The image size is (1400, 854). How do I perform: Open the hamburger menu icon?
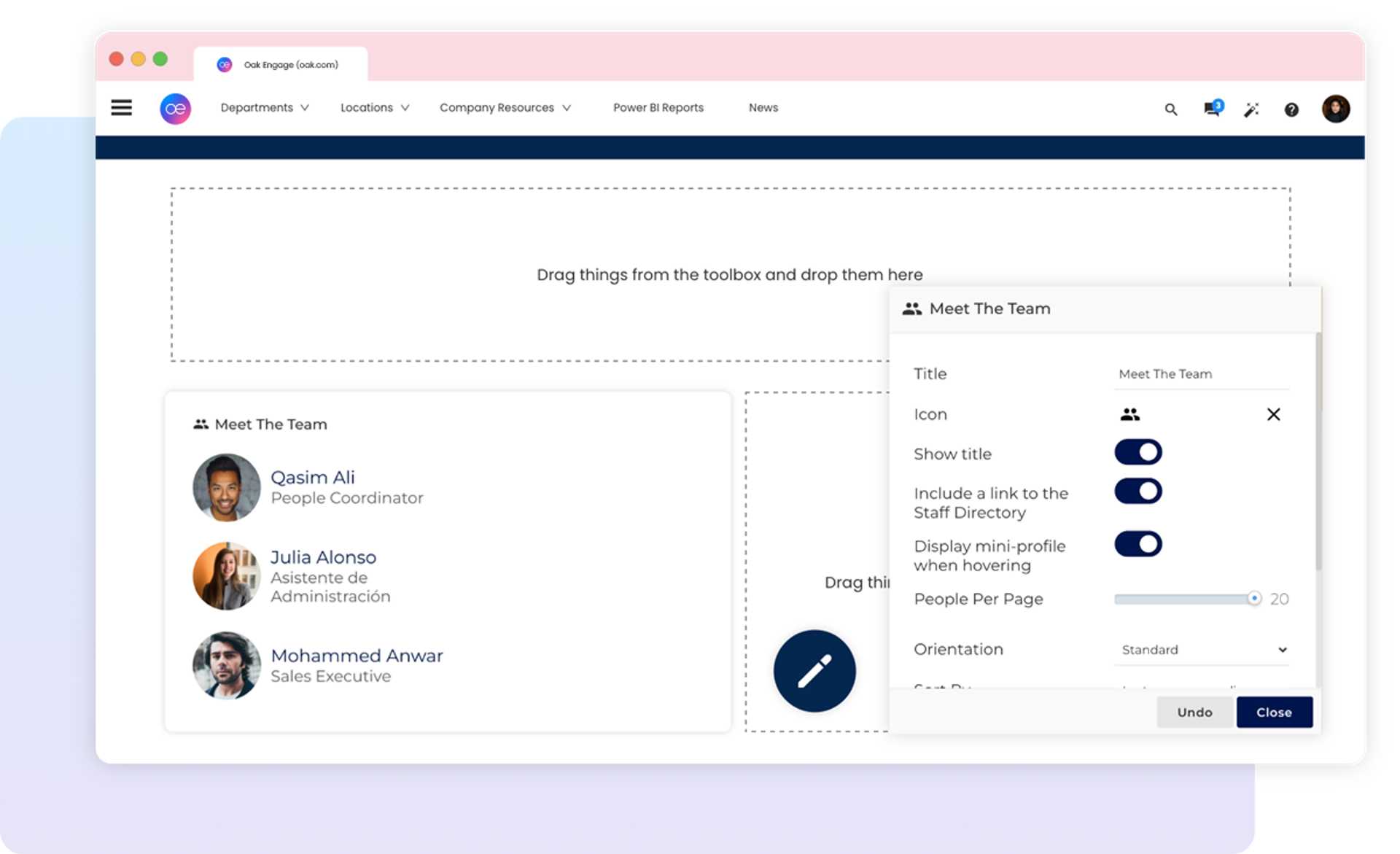(121, 107)
